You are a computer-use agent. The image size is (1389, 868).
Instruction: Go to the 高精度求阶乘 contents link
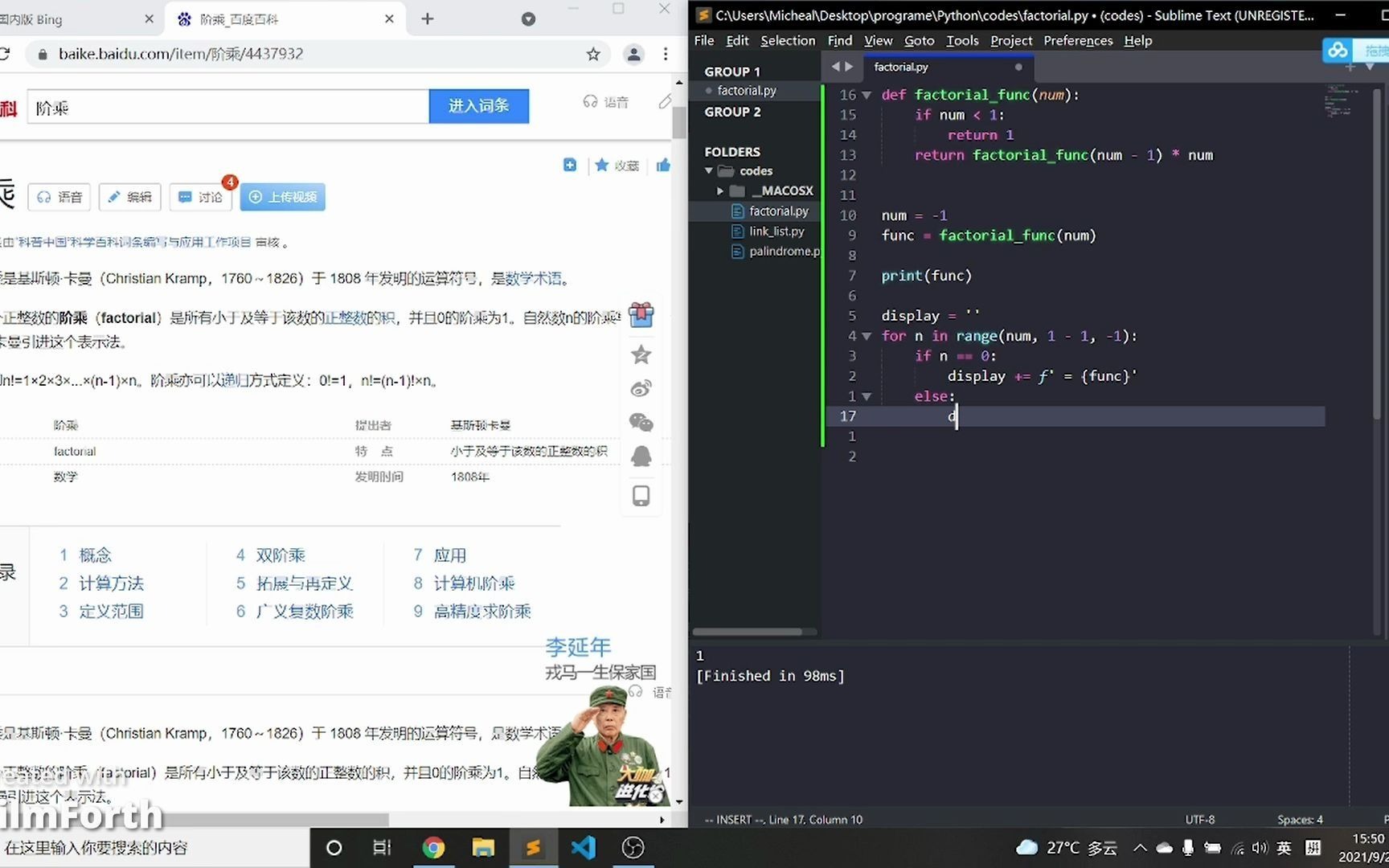(x=482, y=612)
